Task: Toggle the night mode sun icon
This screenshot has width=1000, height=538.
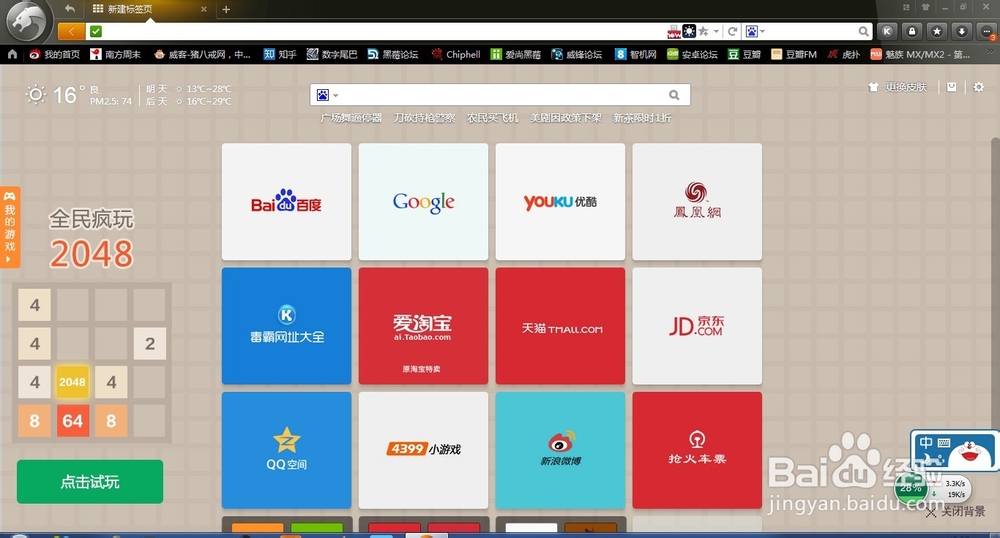Action: 689,31
